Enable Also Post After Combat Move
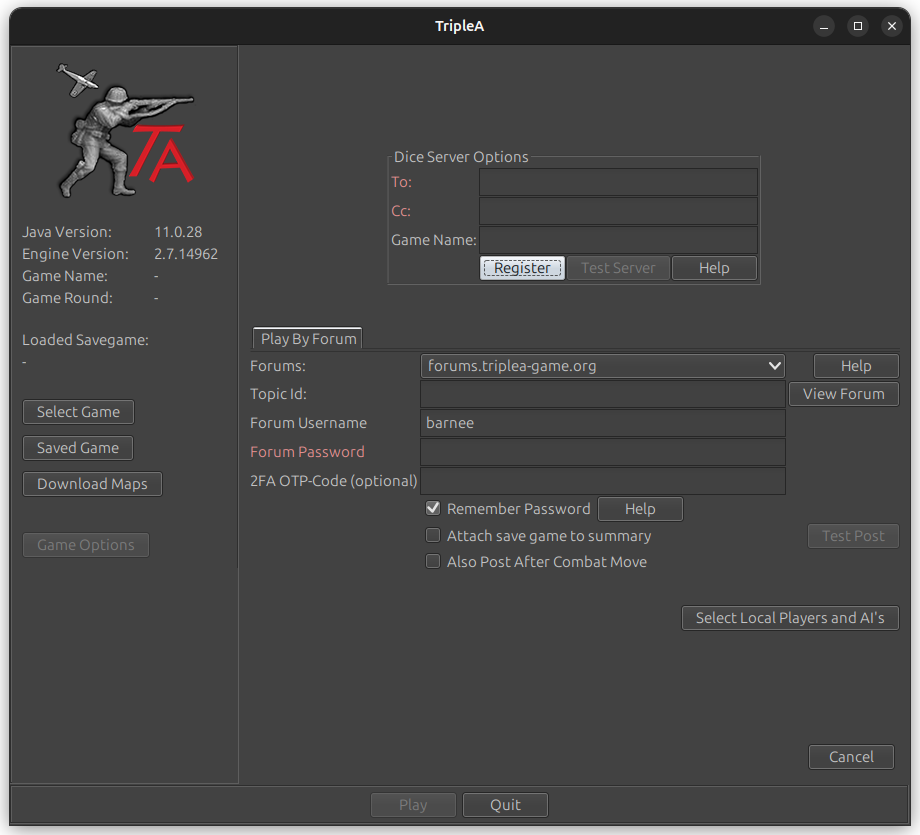Viewport: 920px width, 835px height. 433,562
